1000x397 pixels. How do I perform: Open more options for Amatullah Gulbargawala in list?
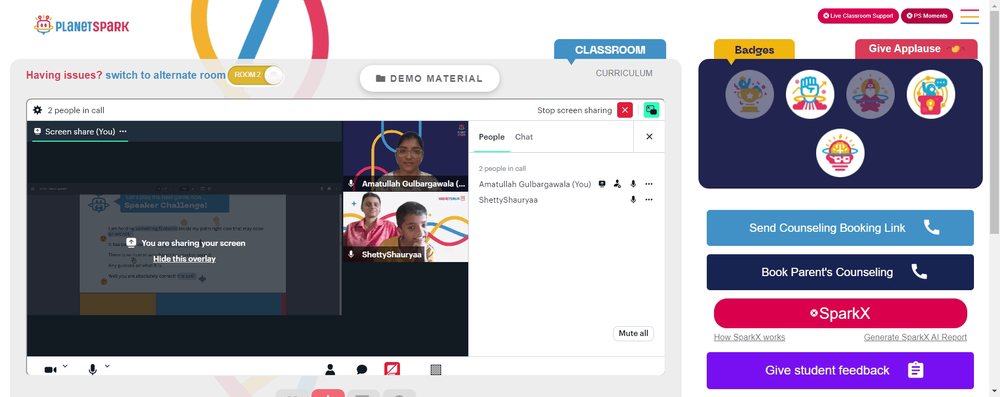649,184
